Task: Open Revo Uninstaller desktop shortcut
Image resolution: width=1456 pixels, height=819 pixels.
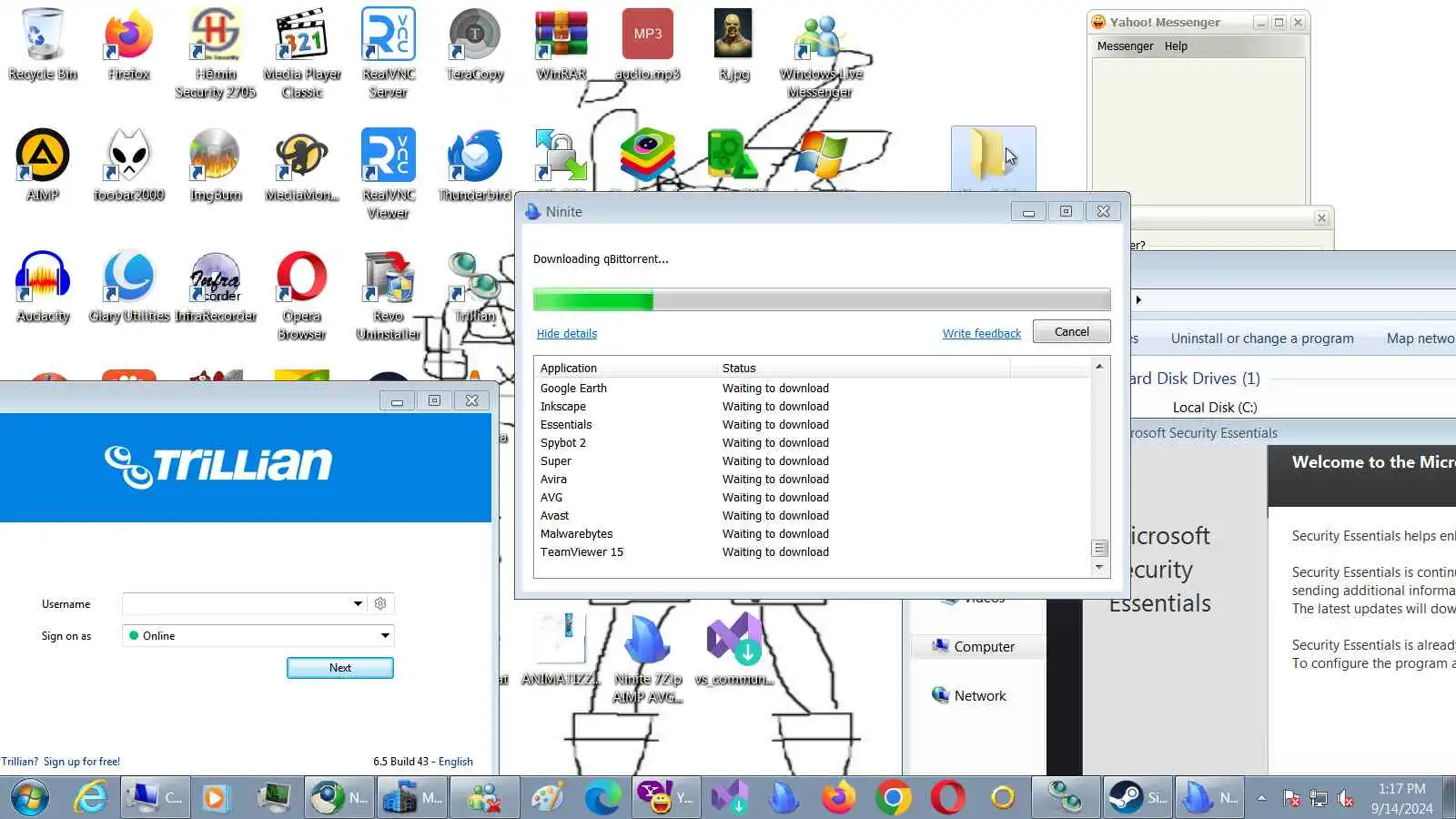Action: pos(389,295)
